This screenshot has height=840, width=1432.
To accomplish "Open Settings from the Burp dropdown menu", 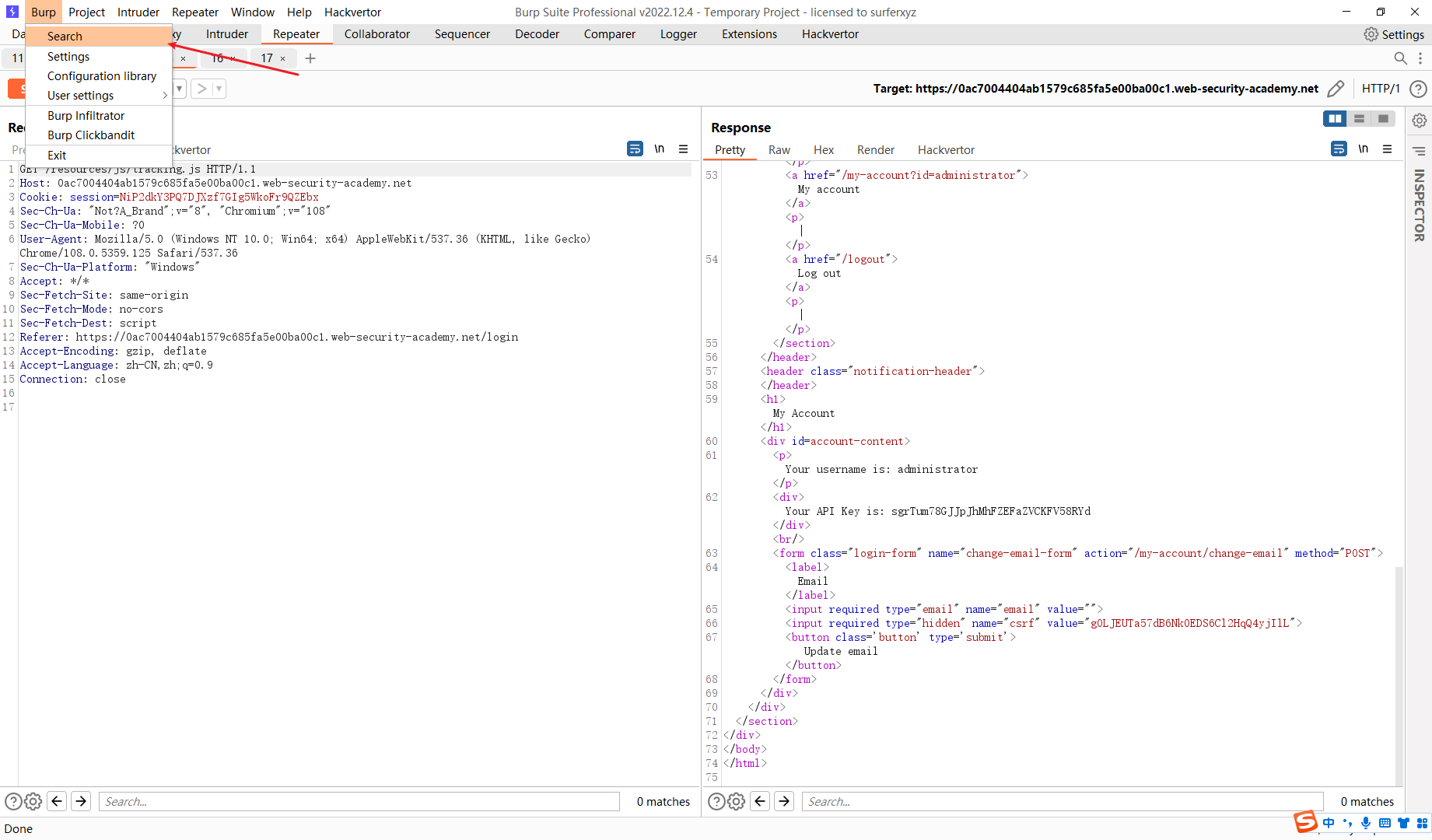I will click(99, 57).
